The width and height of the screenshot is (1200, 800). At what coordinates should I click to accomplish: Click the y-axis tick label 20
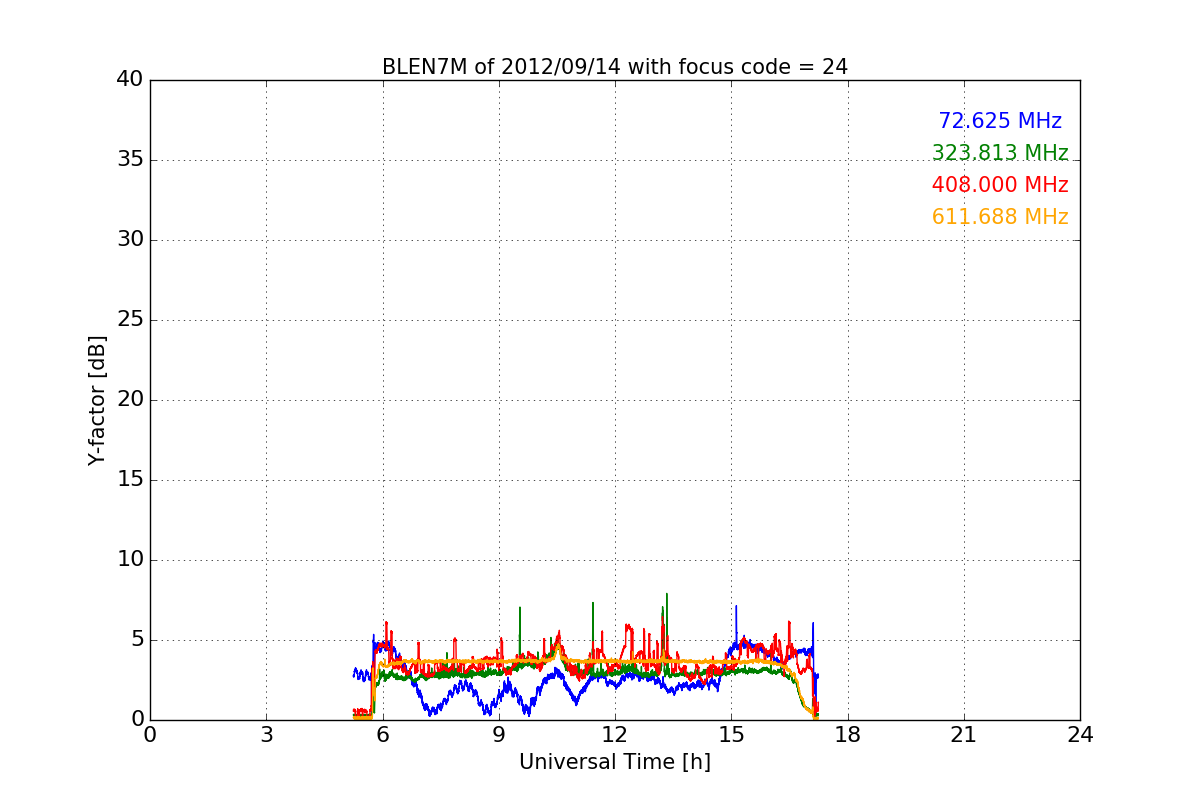point(130,400)
